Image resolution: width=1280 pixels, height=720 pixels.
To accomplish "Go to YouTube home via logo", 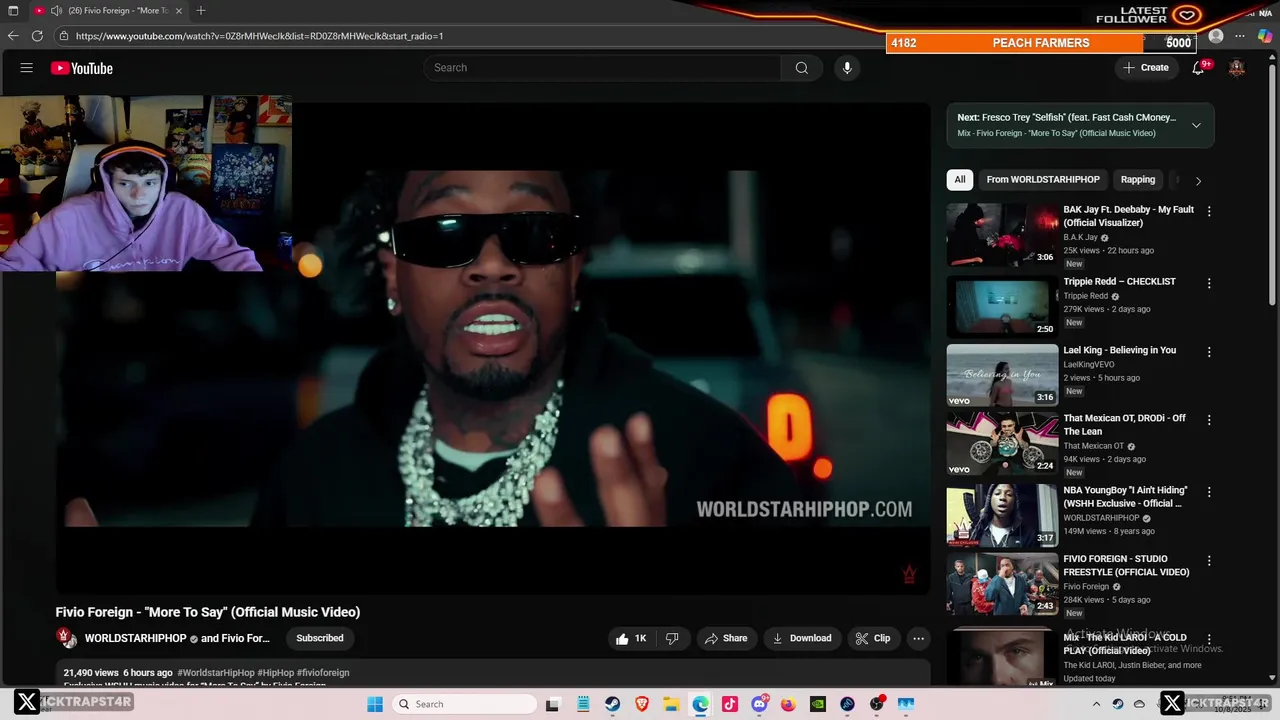I will tap(82, 68).
